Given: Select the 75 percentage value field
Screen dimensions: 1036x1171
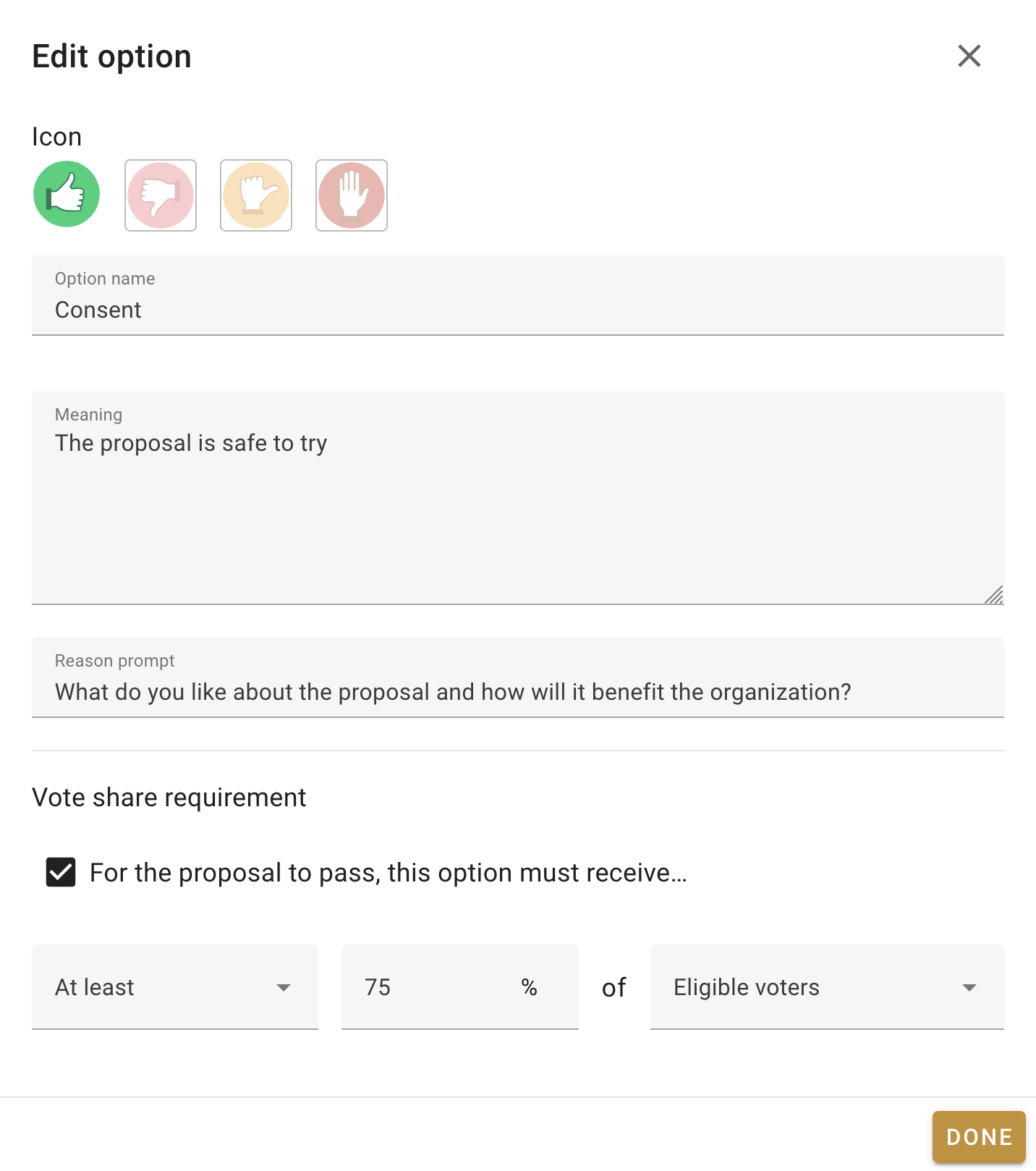Looking at the screenshot, I should tap(434, 986).
